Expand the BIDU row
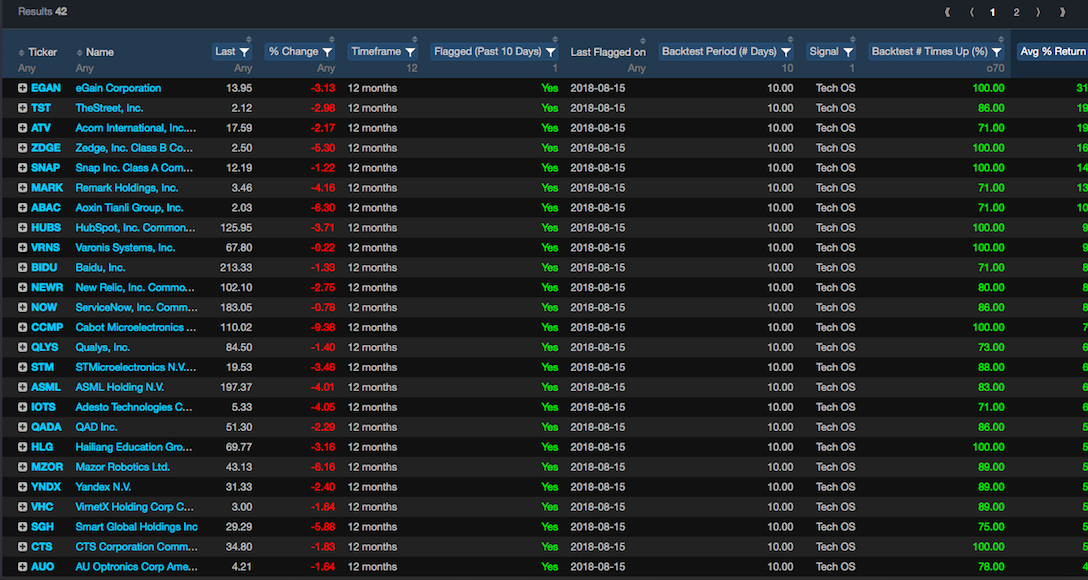The image size is (1088, 580). [x=22, y=268]
